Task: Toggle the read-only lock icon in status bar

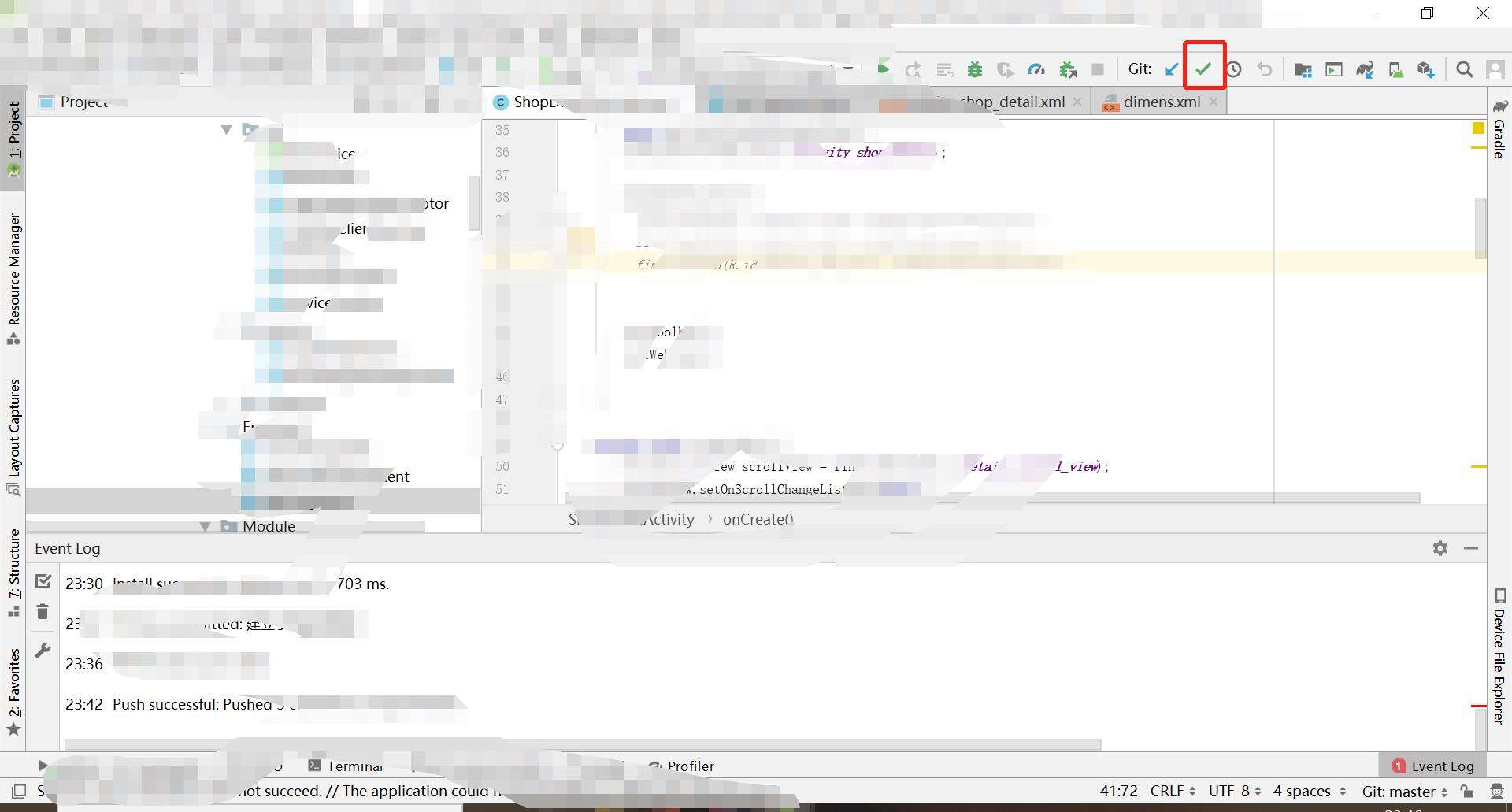Action: click(x=1466, y=791)
